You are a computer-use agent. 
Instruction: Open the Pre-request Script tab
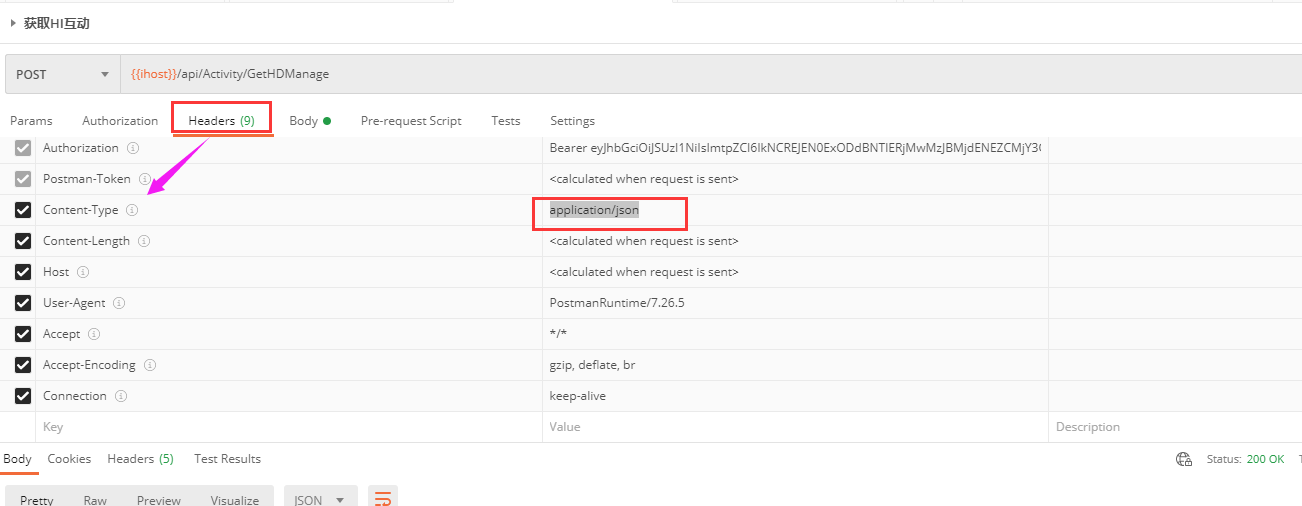pyautogui.click(x=411, y=121)
